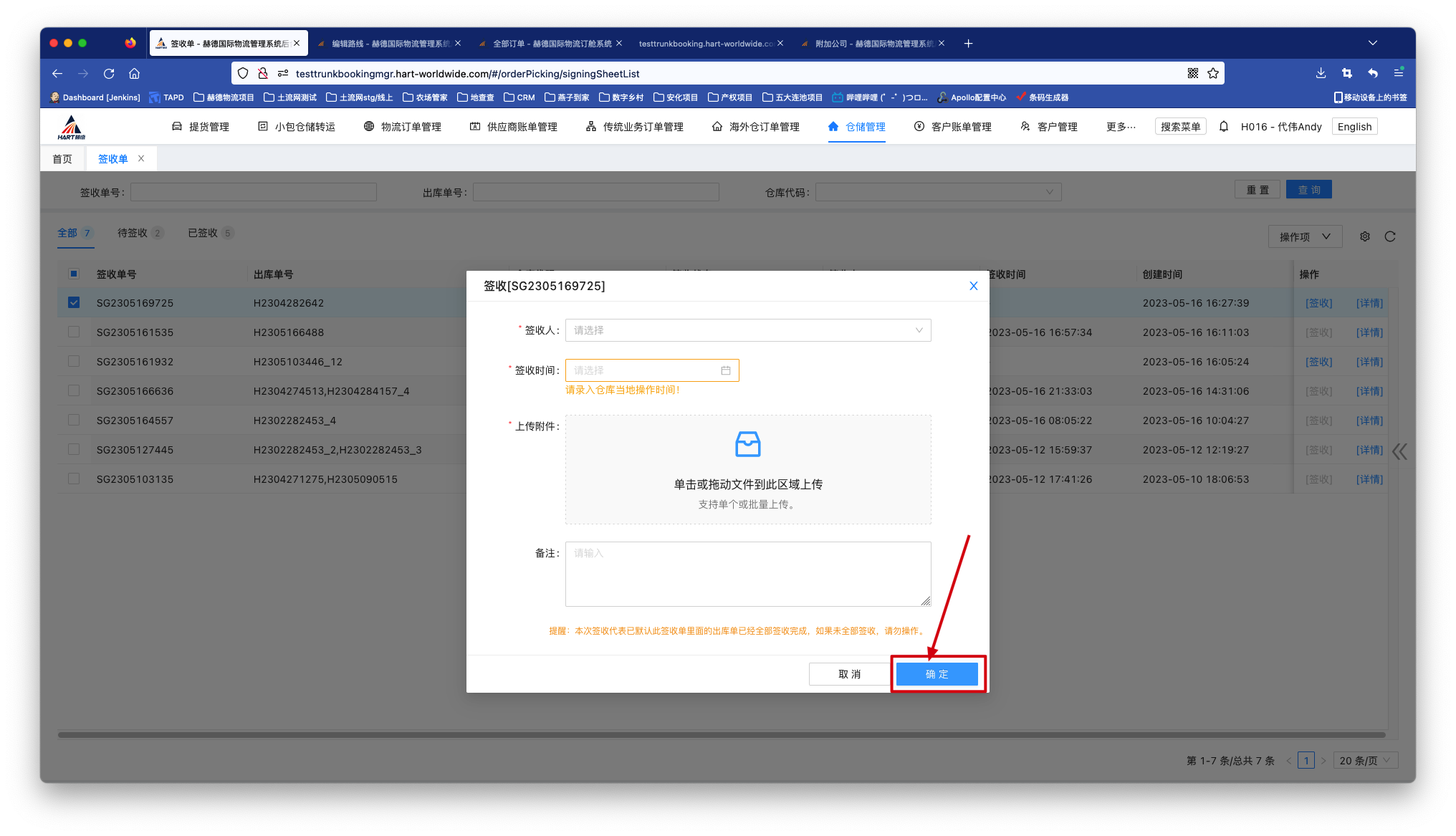
Task: Uncheck row SG2305169725 checkbox
Action: coord(74,302)
